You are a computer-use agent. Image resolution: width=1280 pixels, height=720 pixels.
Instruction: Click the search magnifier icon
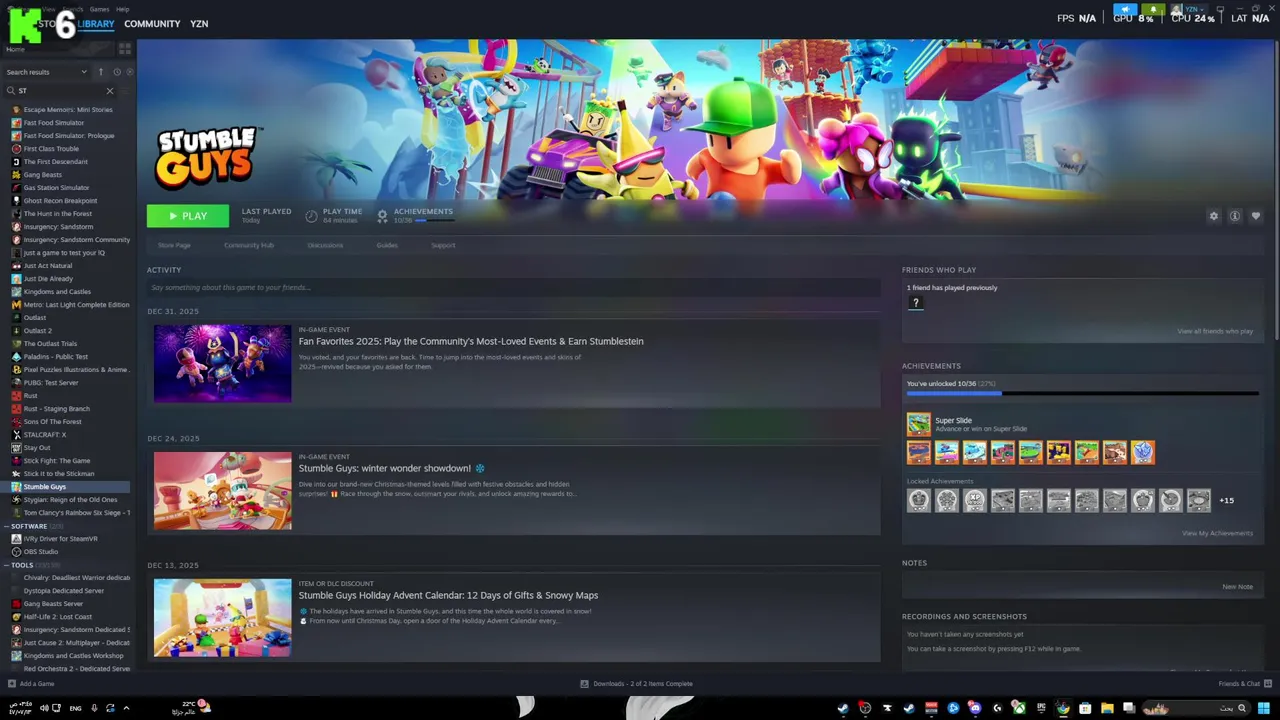click(x=11, y=91)
